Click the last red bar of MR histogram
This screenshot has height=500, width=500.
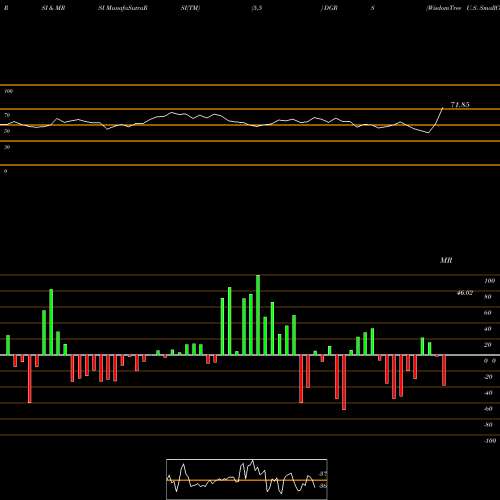coord(444,371)
